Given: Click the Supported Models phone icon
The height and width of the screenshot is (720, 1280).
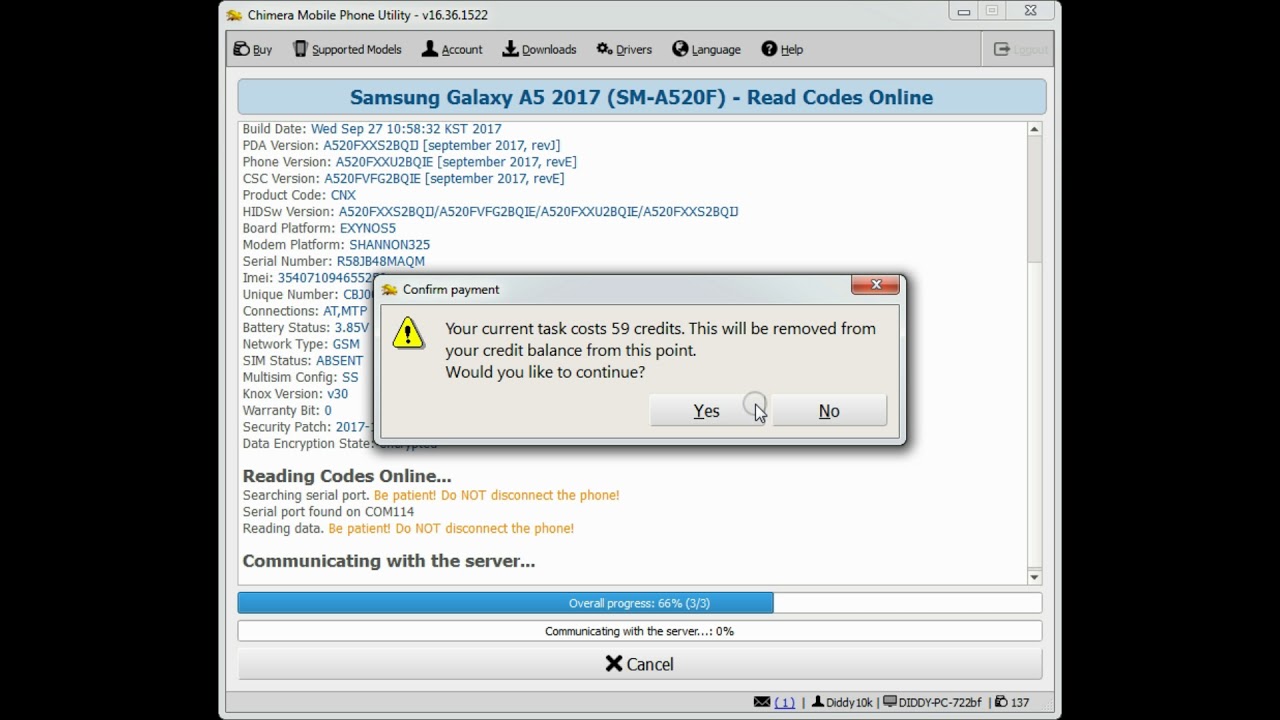Looking at the screenshot, I should 300,49.
